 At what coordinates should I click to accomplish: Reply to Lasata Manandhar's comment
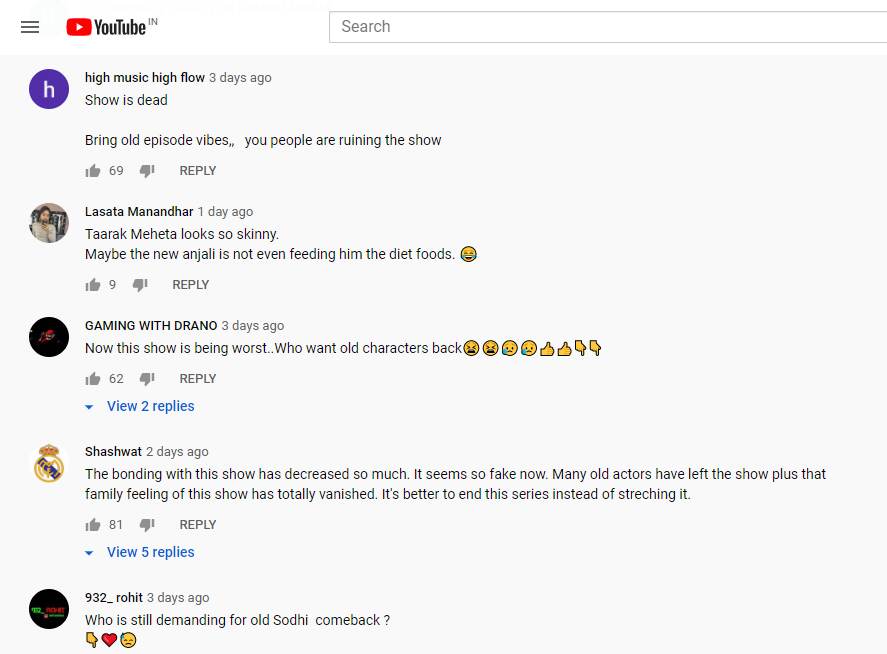click(191, 285)
